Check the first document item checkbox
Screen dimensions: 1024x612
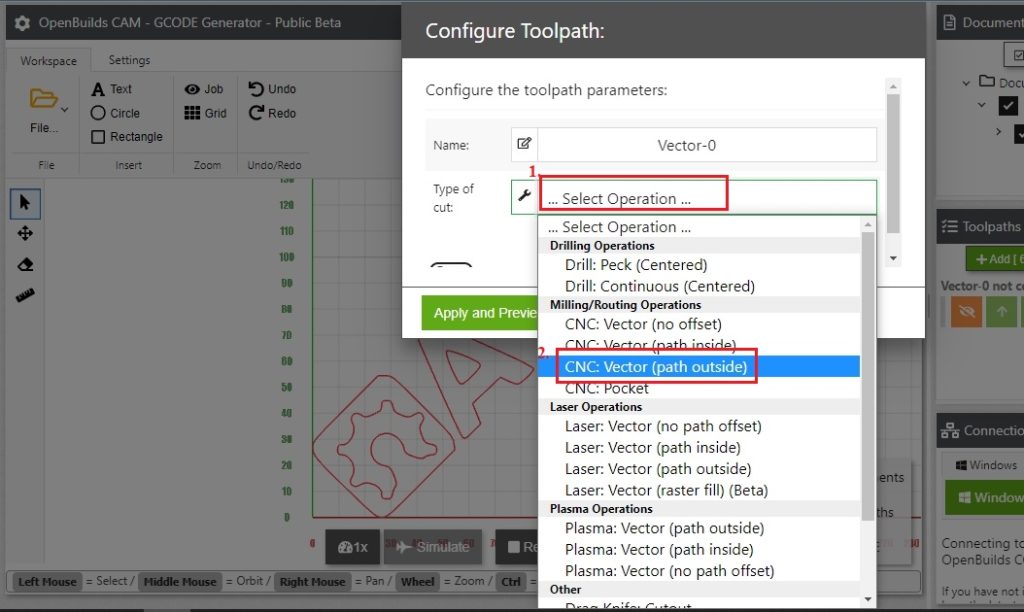point(1008,106)
